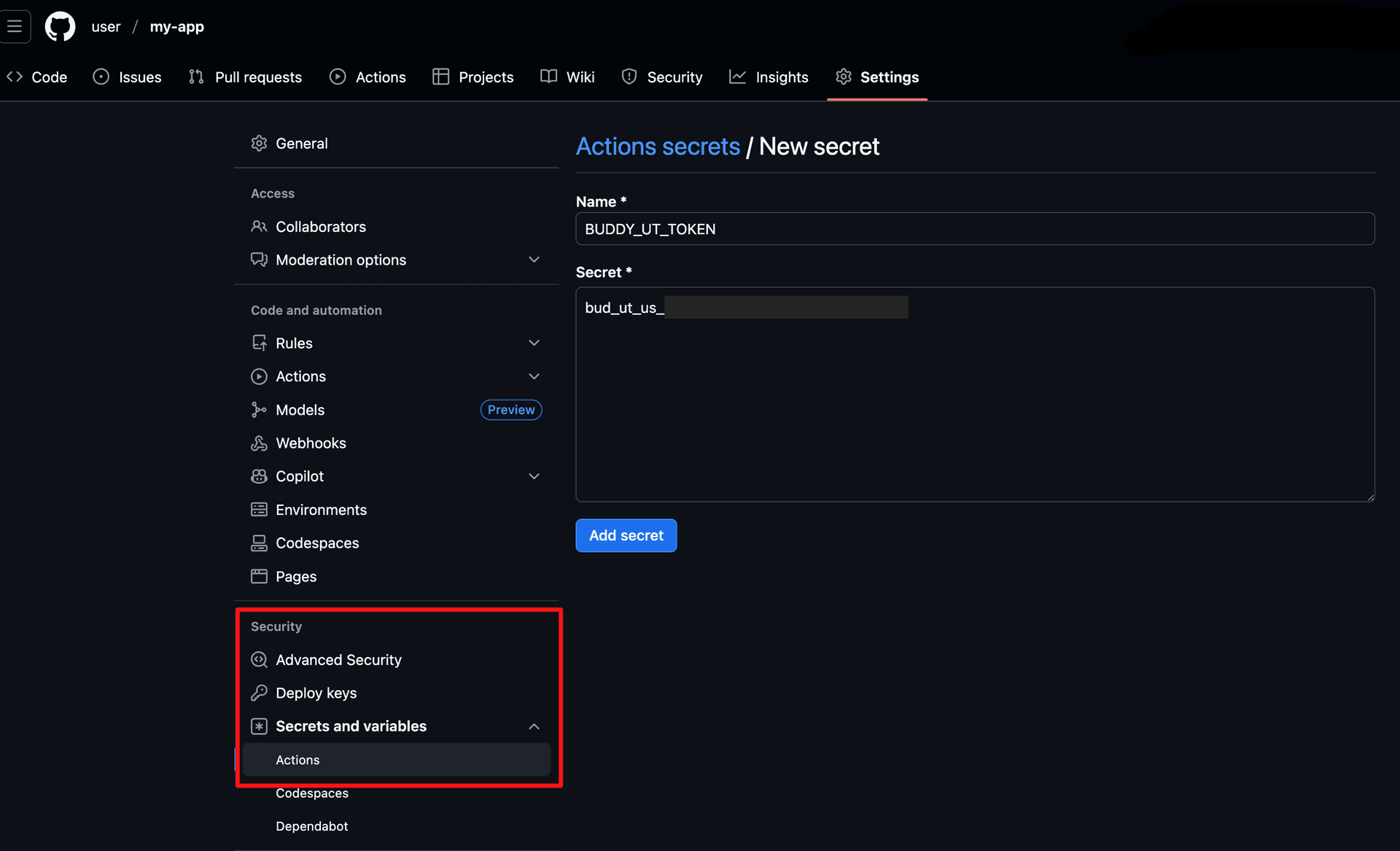Open the hamburger navigation menu
The image size is (1400, 851).
point(15,26)
